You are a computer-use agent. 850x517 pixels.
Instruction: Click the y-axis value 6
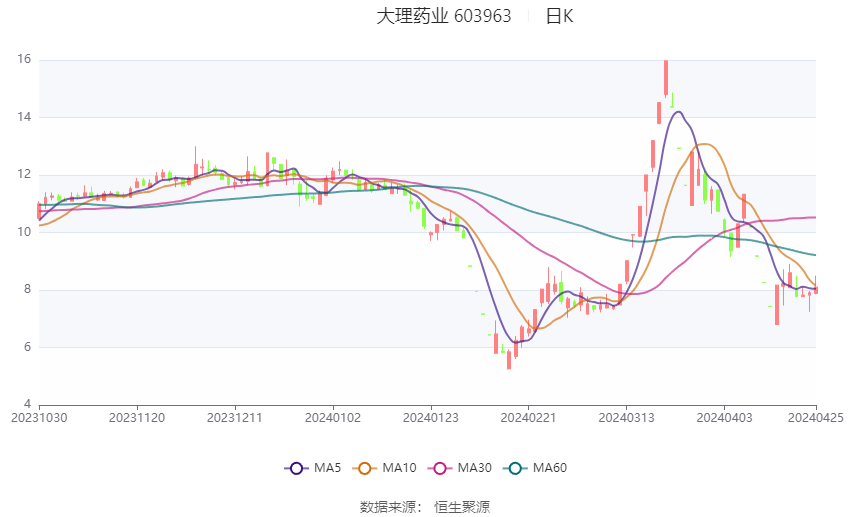tap(27, 347)
